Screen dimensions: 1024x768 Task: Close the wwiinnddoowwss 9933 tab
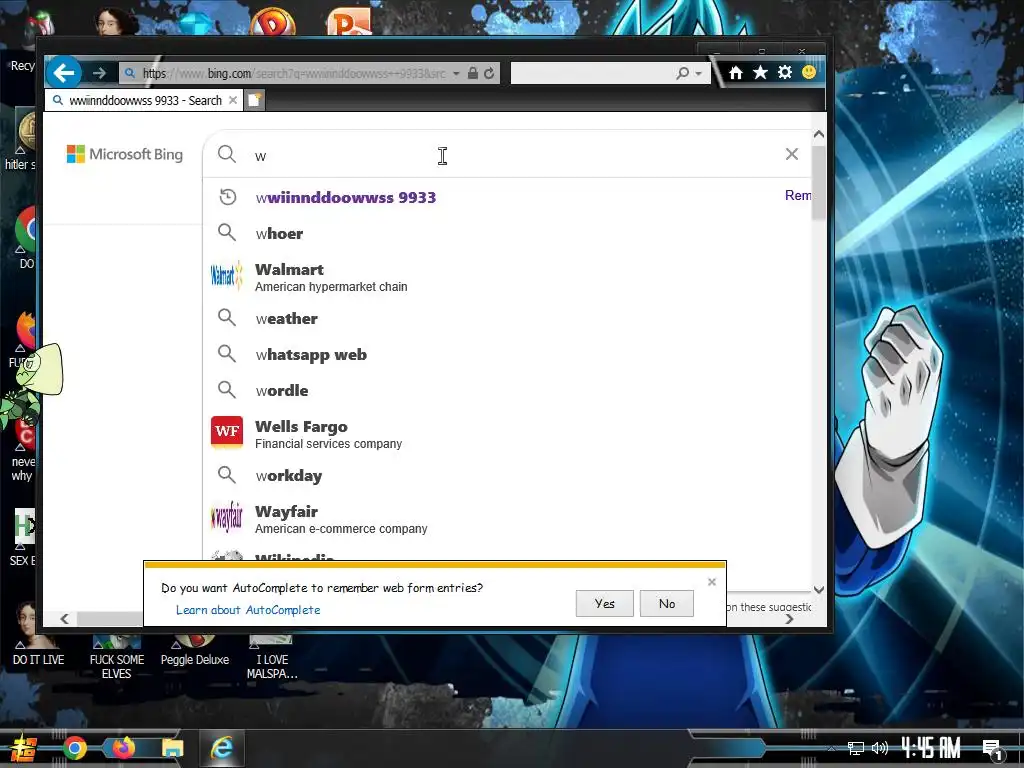click(x=232, y=101)
